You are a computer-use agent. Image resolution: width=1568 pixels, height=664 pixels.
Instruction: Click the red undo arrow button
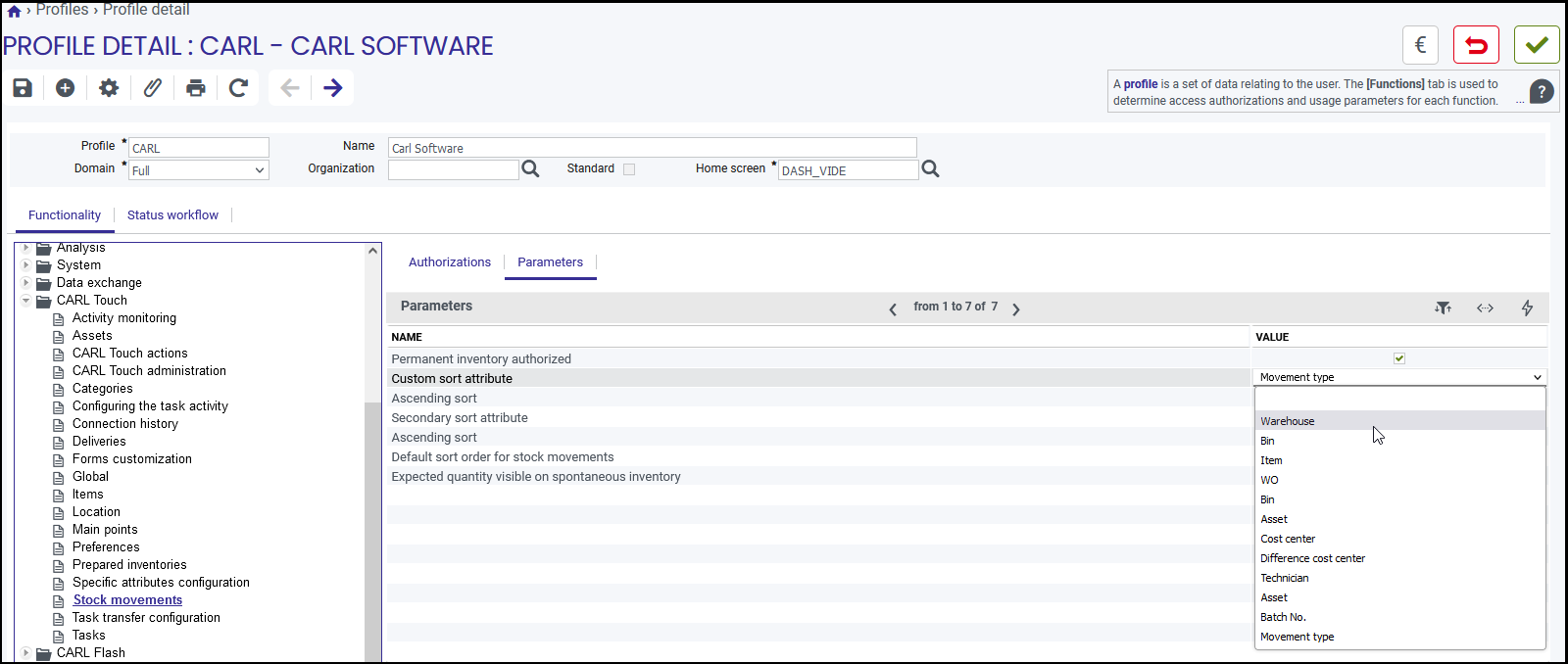click(1476, 45)
